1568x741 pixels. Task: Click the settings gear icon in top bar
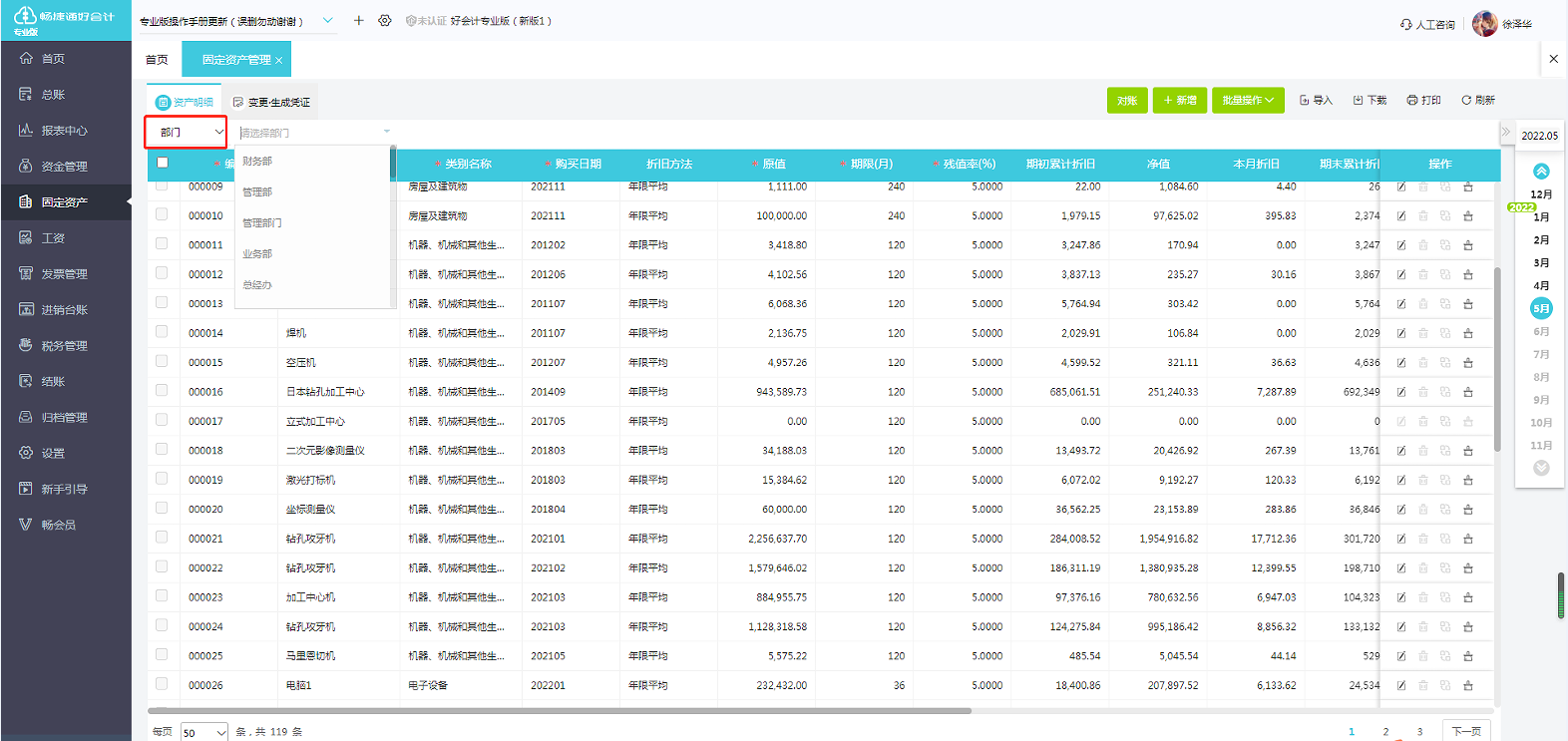(385, 21)
